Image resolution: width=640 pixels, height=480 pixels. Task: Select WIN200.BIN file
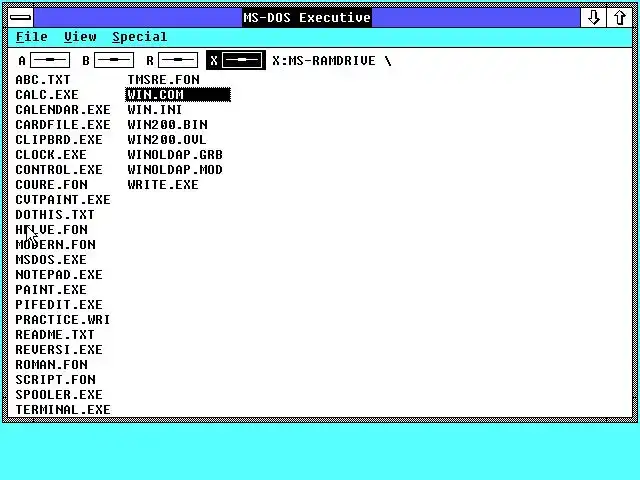click(167, 124)
